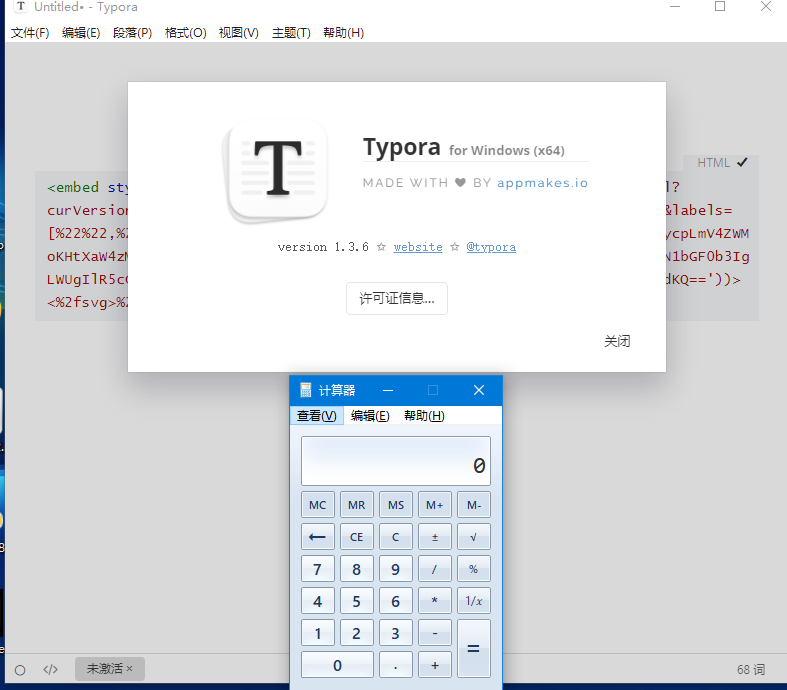The height and width of the screenshot is (690, 787).
Task: Click the plus + key
Action: click(435, 665)
